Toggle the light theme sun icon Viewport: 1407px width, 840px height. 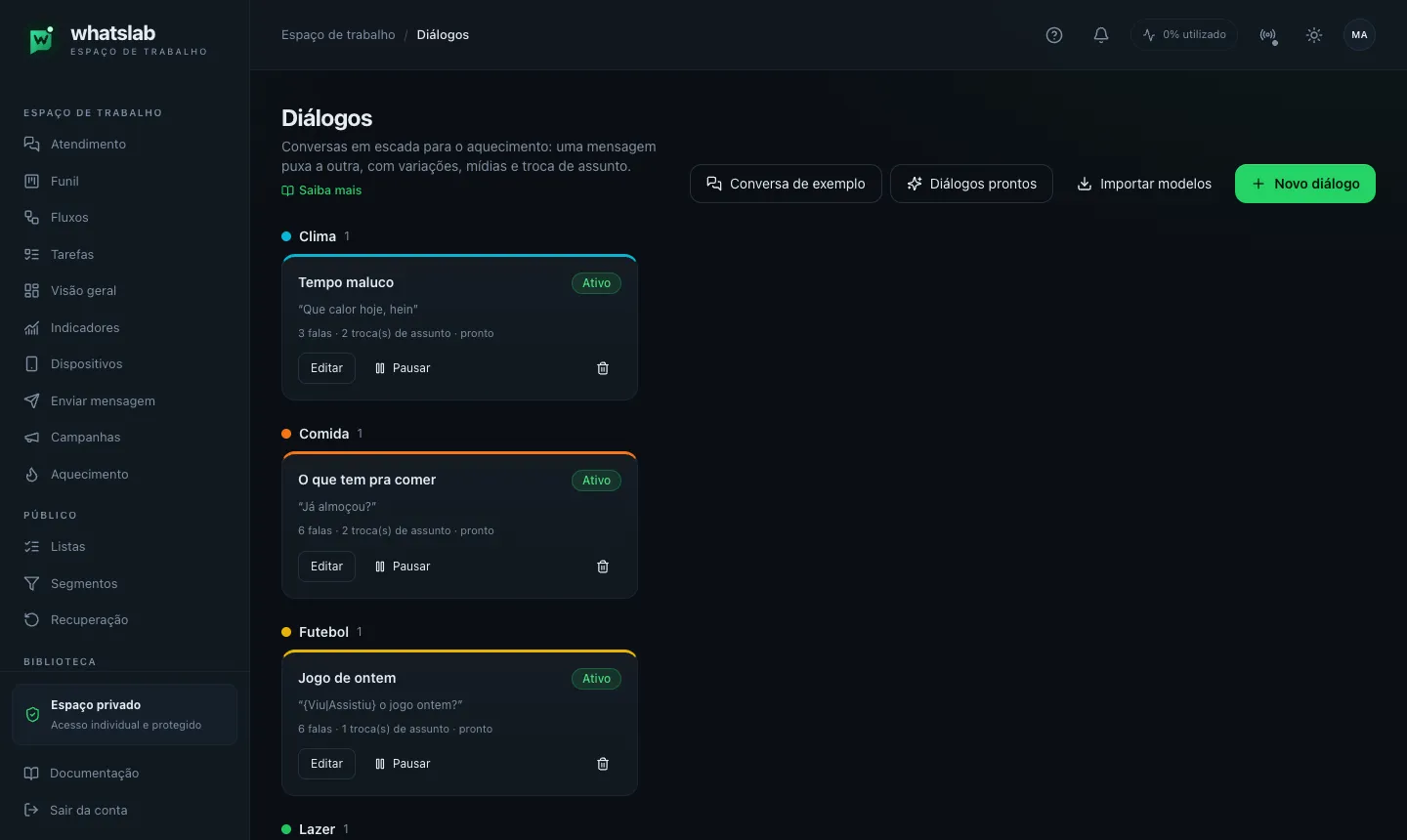pos(1314,35)
